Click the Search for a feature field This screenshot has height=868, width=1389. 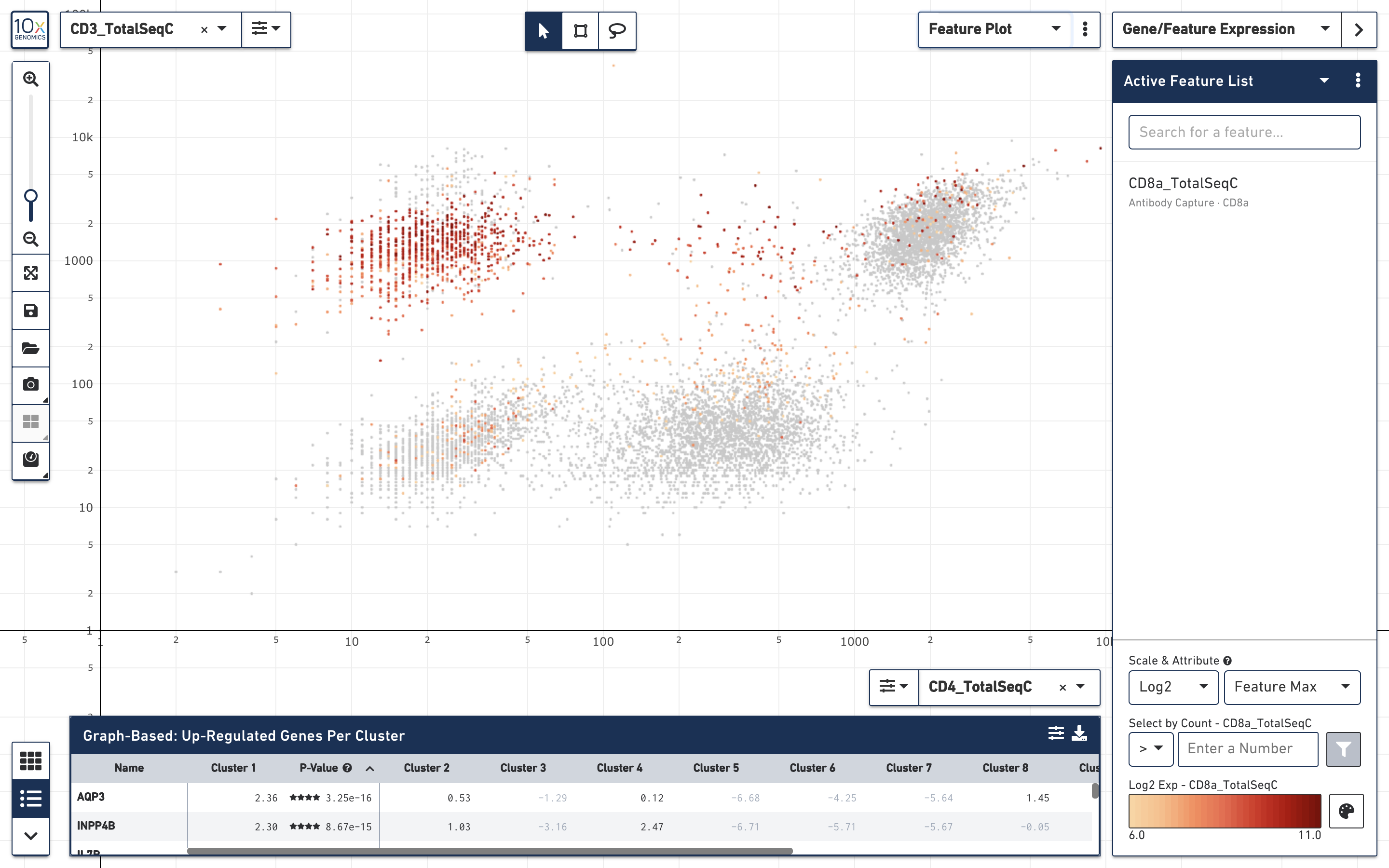click(1244, 132)
